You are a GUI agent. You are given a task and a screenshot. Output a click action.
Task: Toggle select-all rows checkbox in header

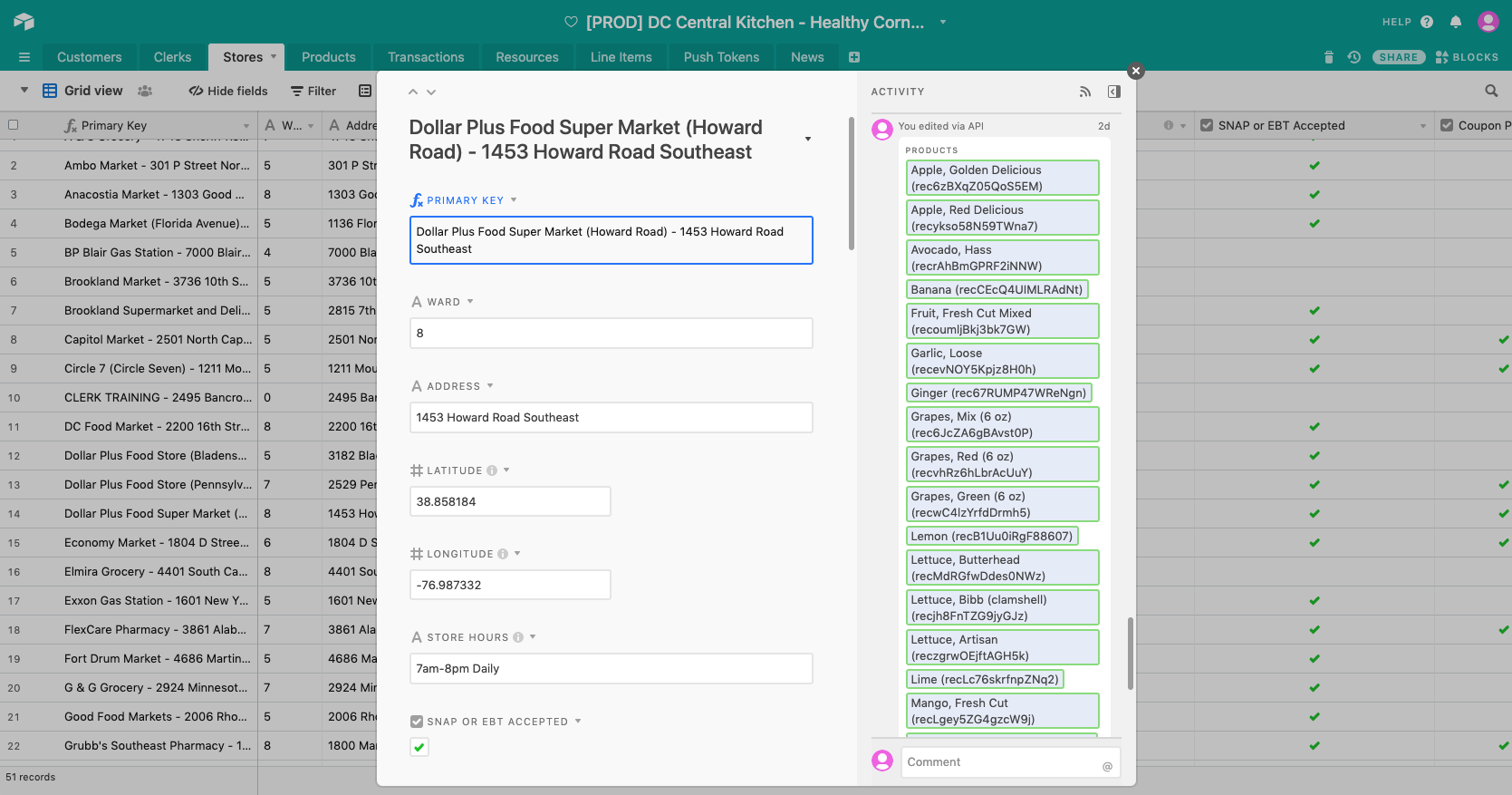[13, 125]
